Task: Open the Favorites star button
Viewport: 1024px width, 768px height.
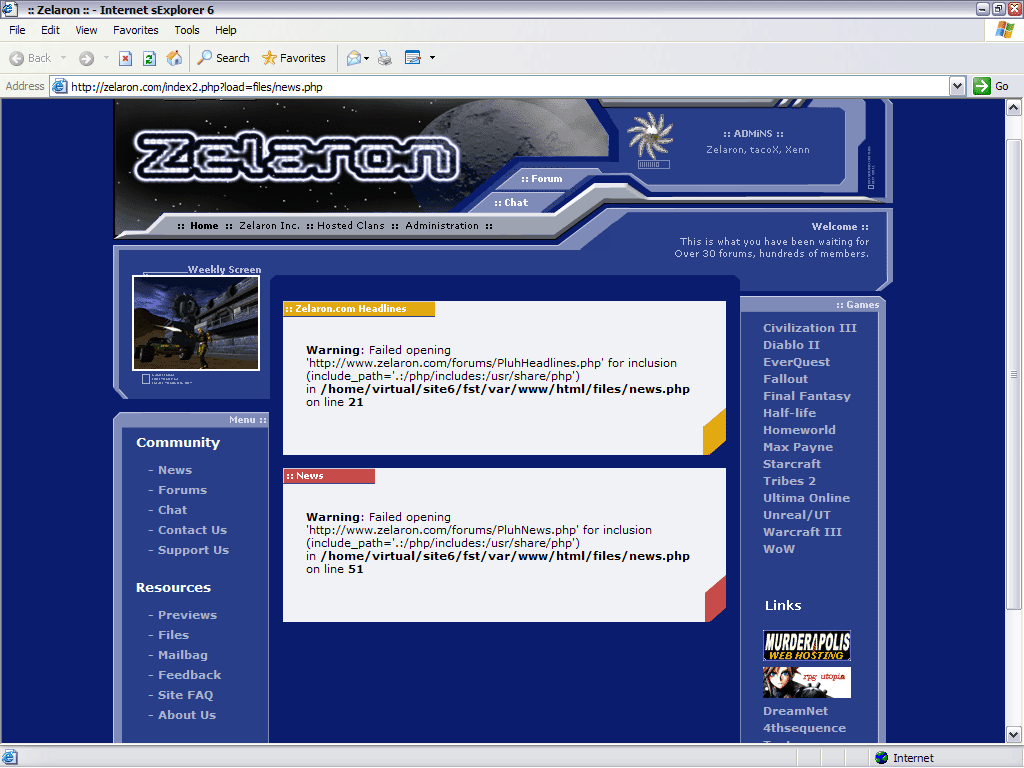Action: (293, 58)
